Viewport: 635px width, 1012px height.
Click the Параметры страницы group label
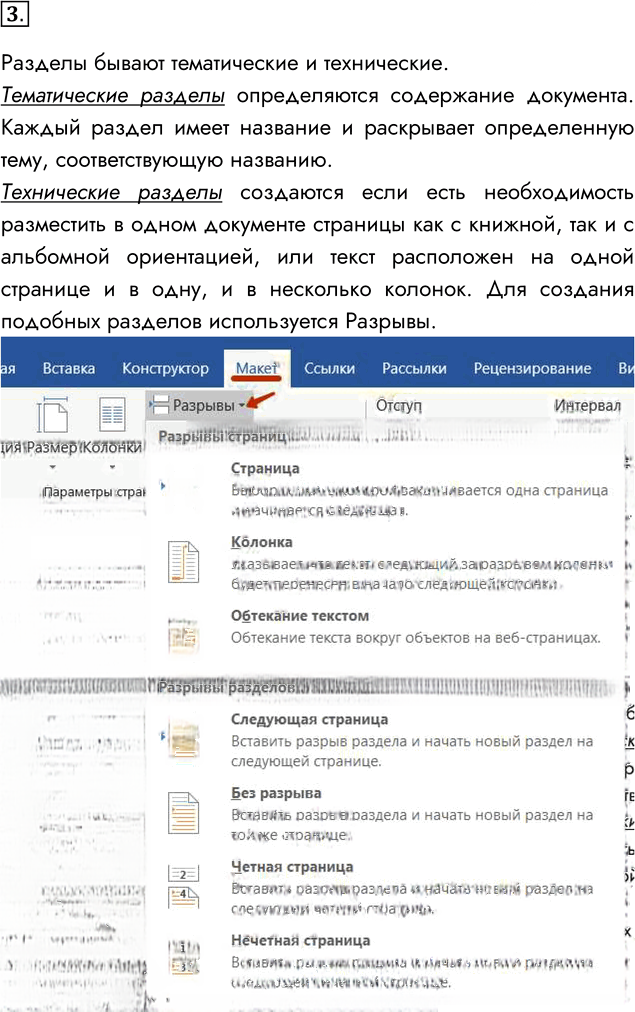pyautogui.click(x=94, y=492)
